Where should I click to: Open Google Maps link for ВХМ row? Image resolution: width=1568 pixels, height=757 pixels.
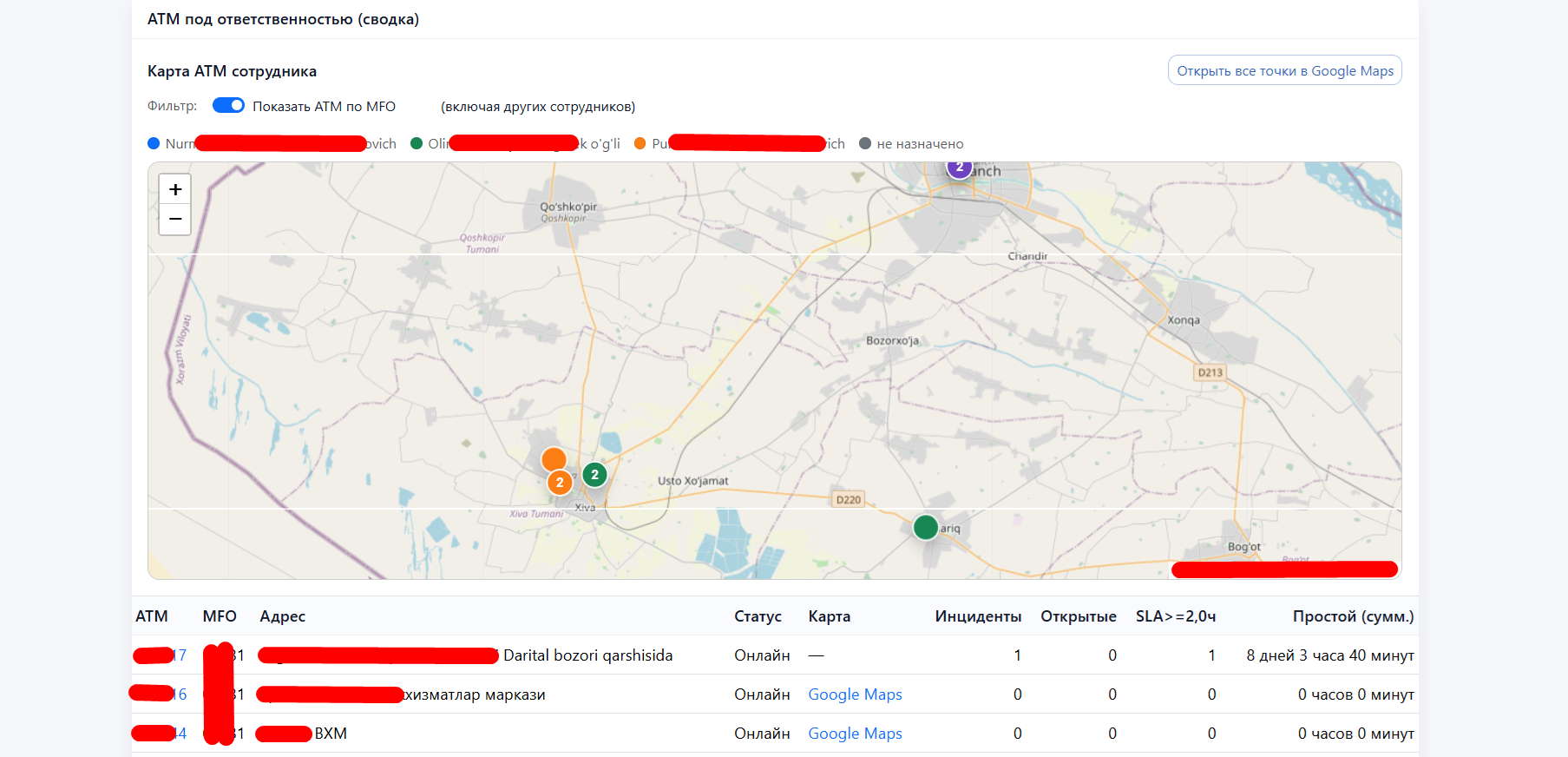point(855,734)
